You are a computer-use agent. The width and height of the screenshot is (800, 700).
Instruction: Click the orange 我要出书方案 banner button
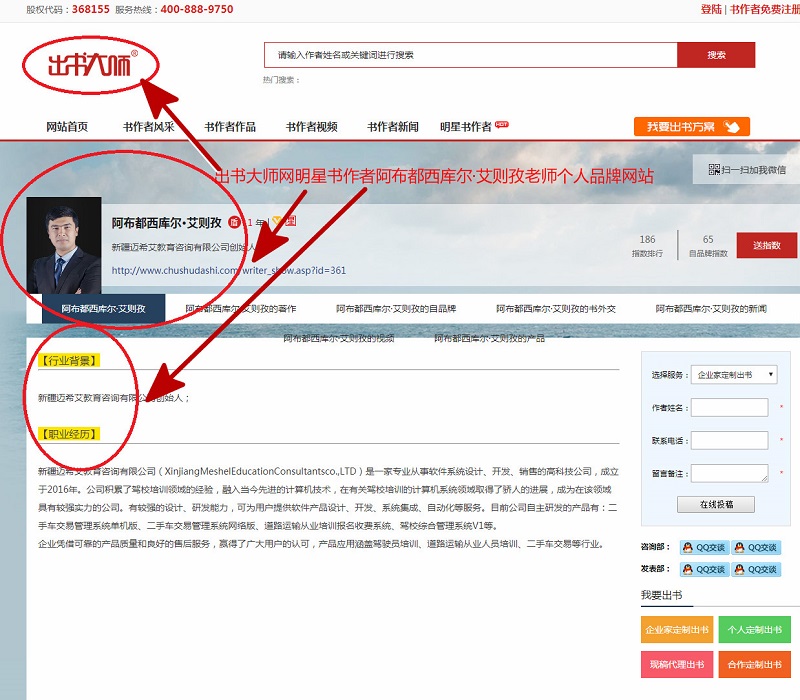691,127
